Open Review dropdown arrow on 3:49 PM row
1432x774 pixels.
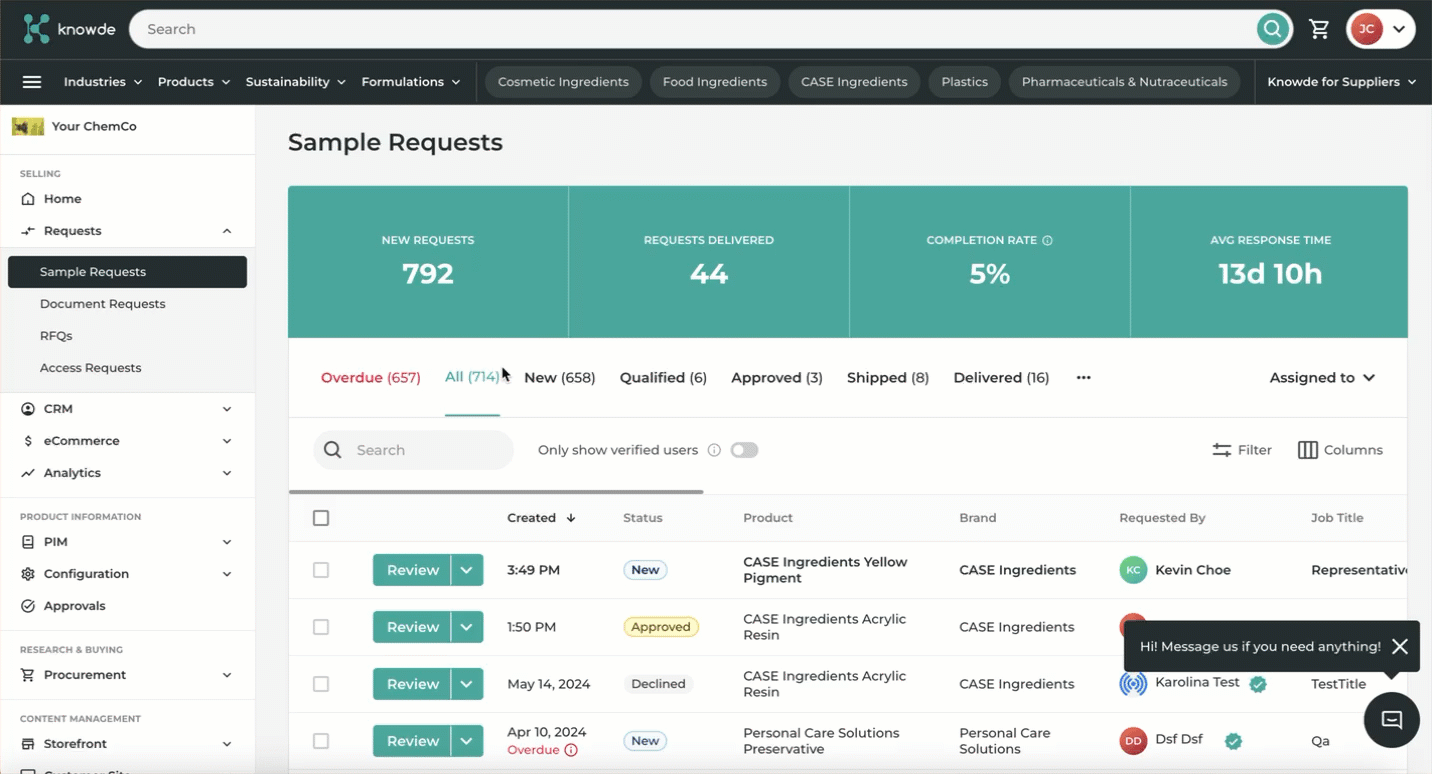click(467, 570)
